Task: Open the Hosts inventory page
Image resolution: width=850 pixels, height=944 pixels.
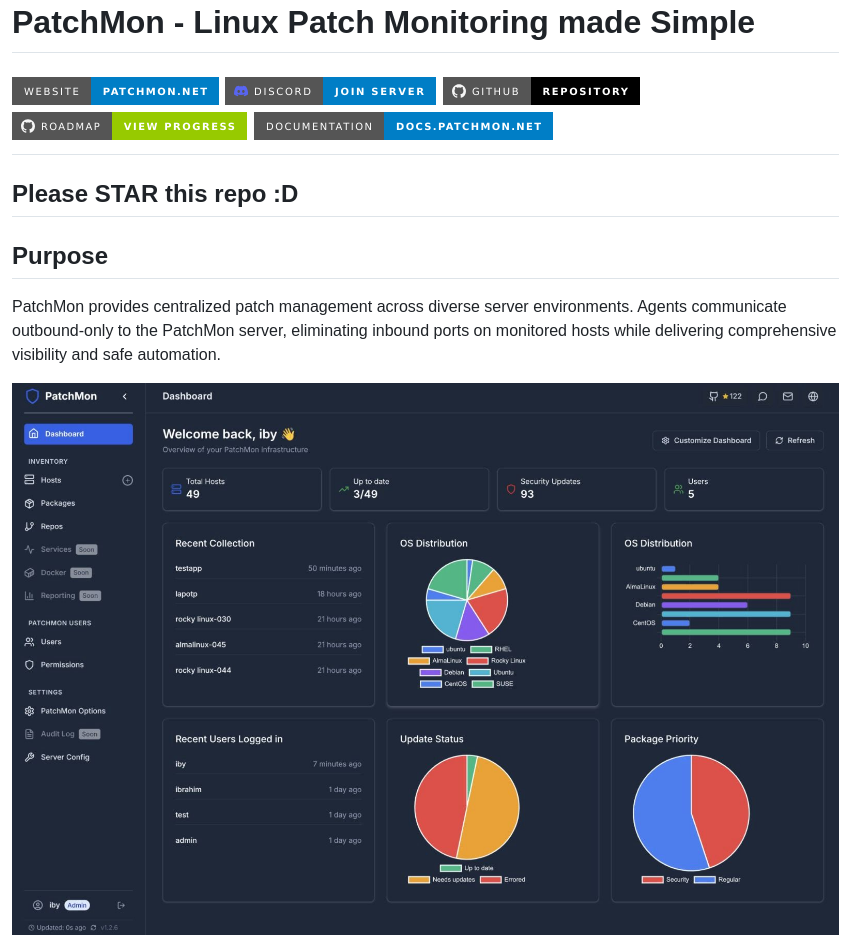Action: click(x=50, y=481)
